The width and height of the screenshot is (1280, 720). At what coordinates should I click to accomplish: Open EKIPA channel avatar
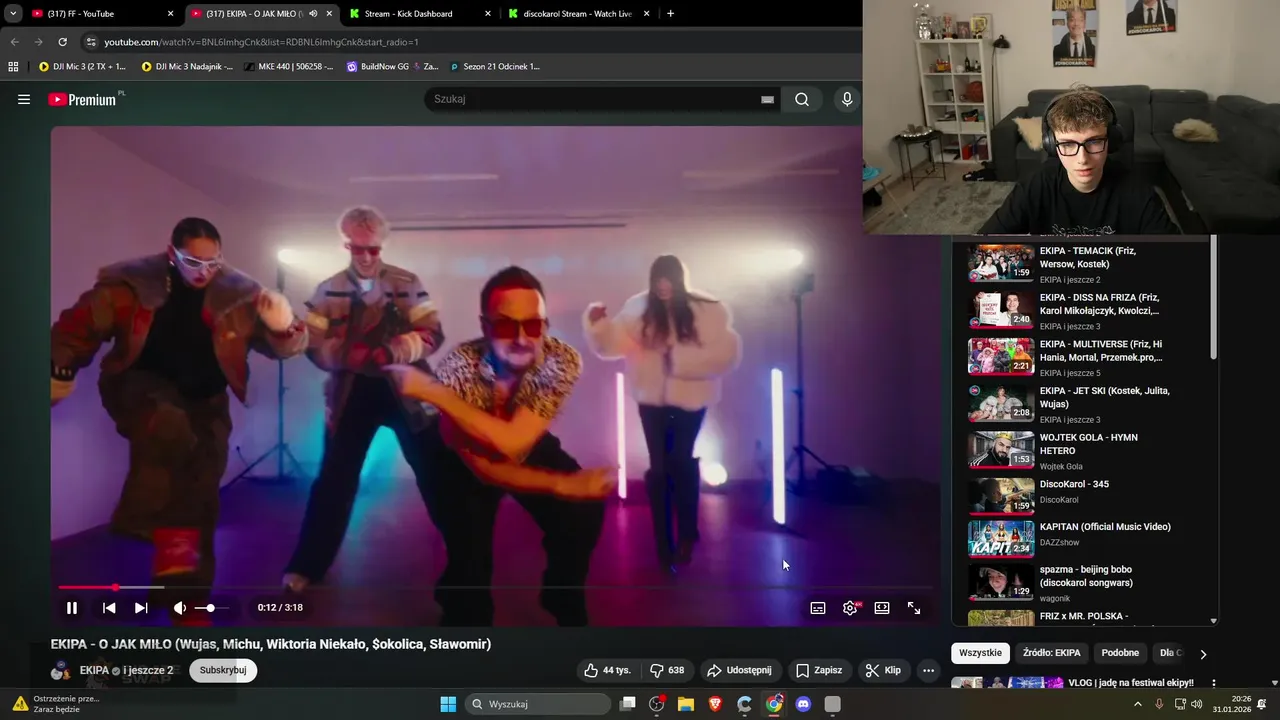(x=61, y=670)
